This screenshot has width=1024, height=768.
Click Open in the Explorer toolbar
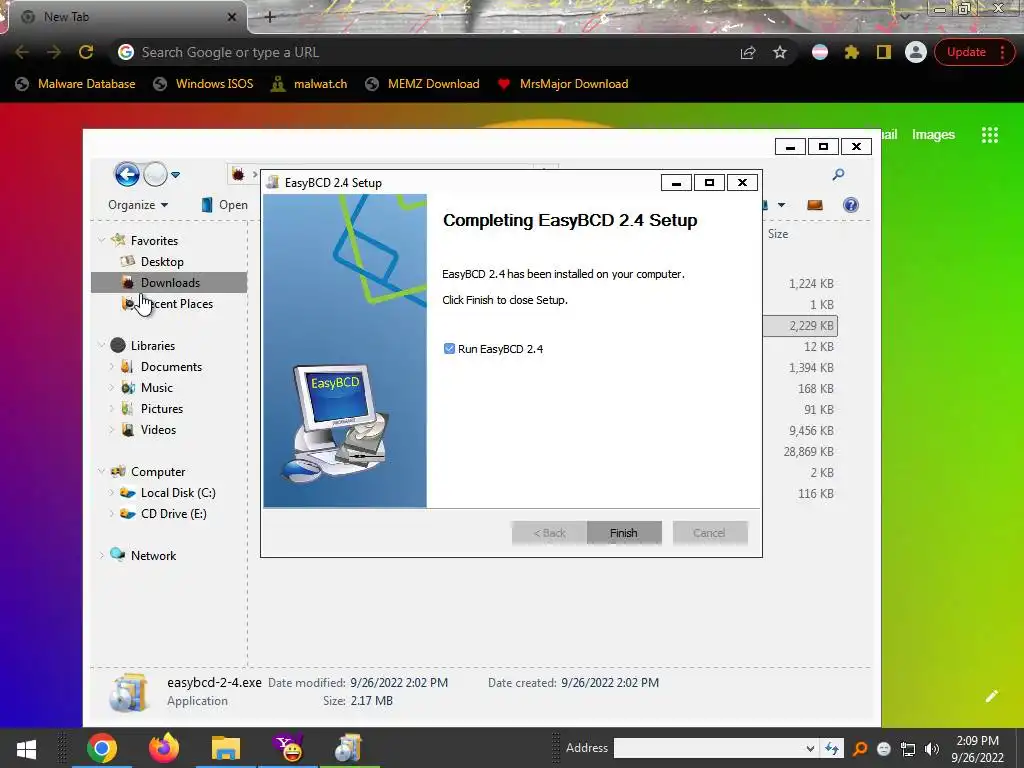[225, 205]
